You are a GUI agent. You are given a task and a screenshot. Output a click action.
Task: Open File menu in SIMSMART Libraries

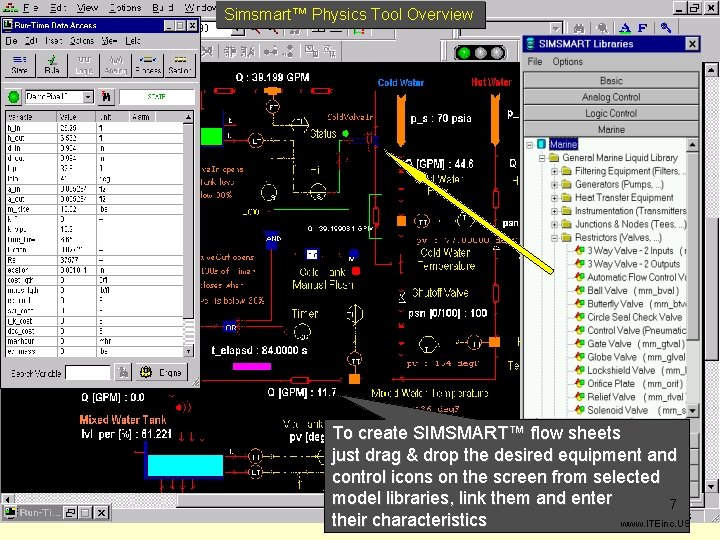pos(534,62)
